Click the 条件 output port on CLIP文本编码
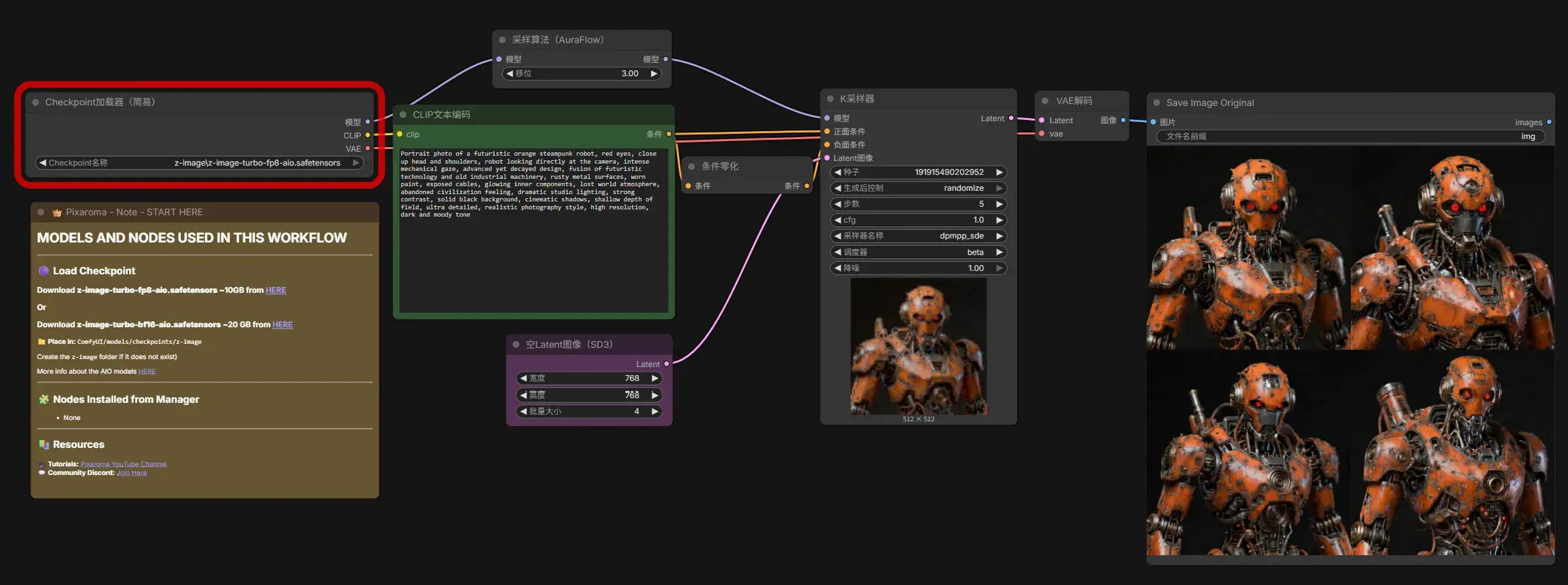This screenshot has width=1568, height=585. click(x=669, y=134)
